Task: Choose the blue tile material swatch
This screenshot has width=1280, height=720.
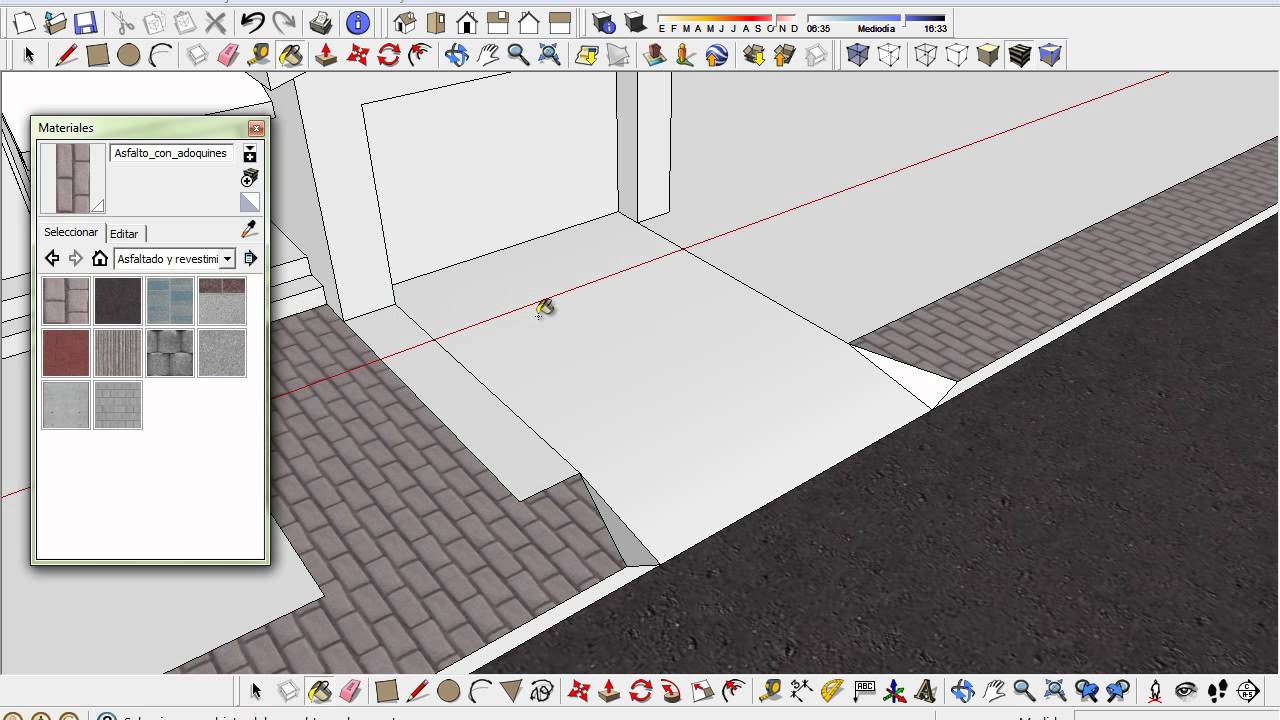Action: click(x=170, y=301)
